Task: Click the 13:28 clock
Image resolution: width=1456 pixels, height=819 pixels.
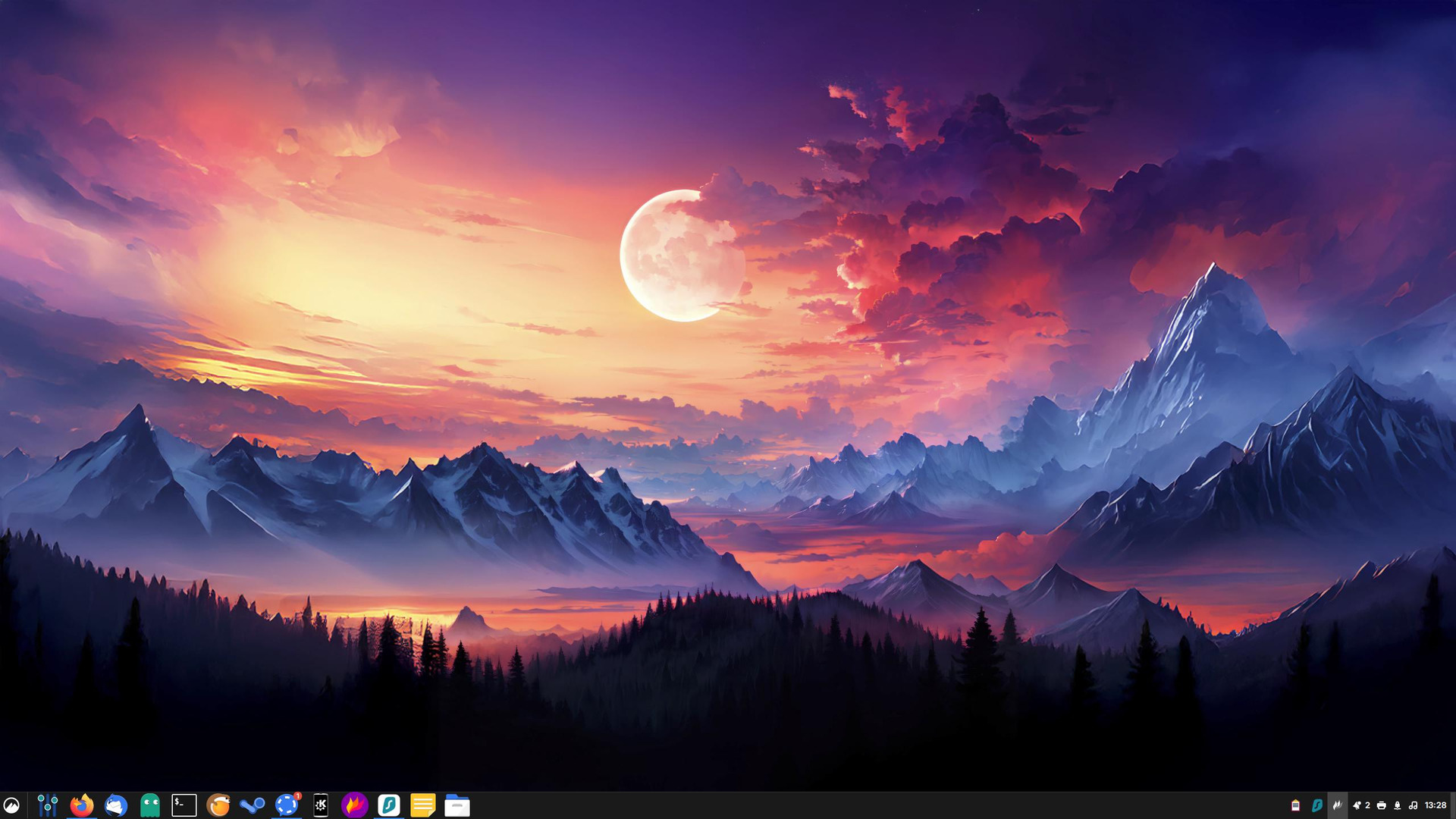Action: [1435, 805]
